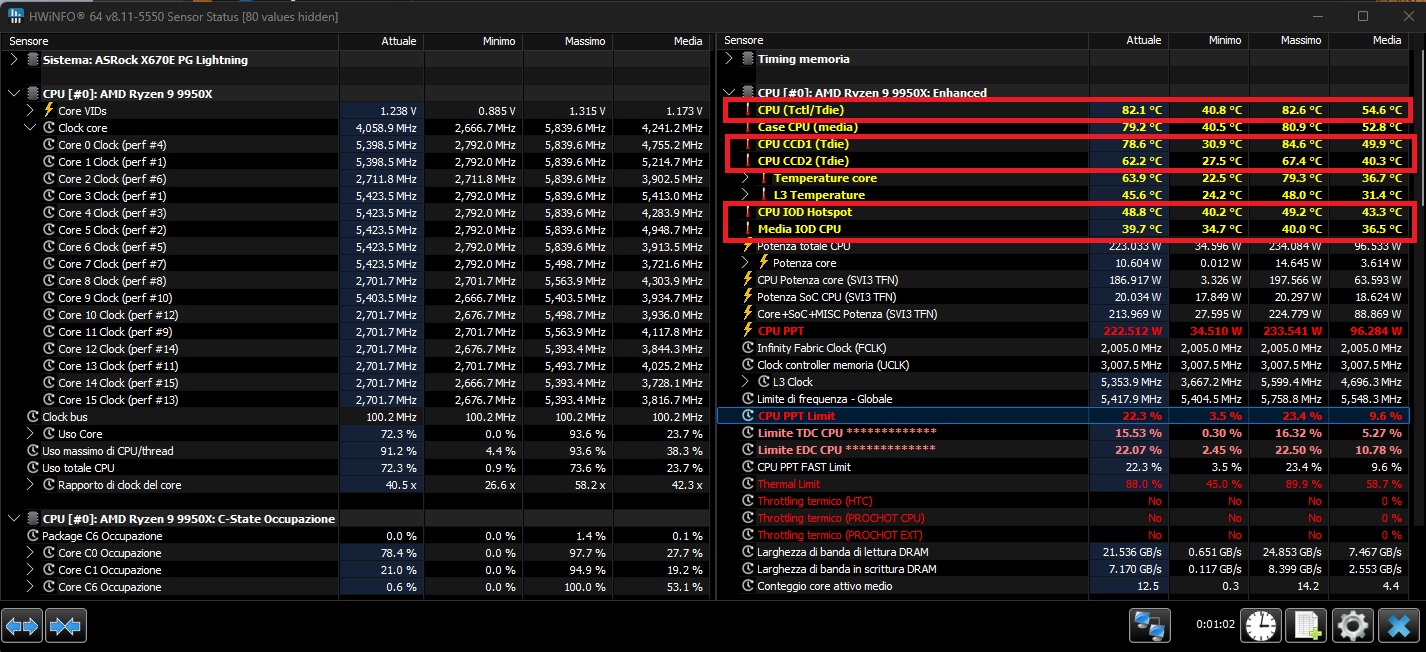Viewport: 1426px width, 652px height.
Task: Click the icon of Package C6 Occupazione
Action: 33,536
